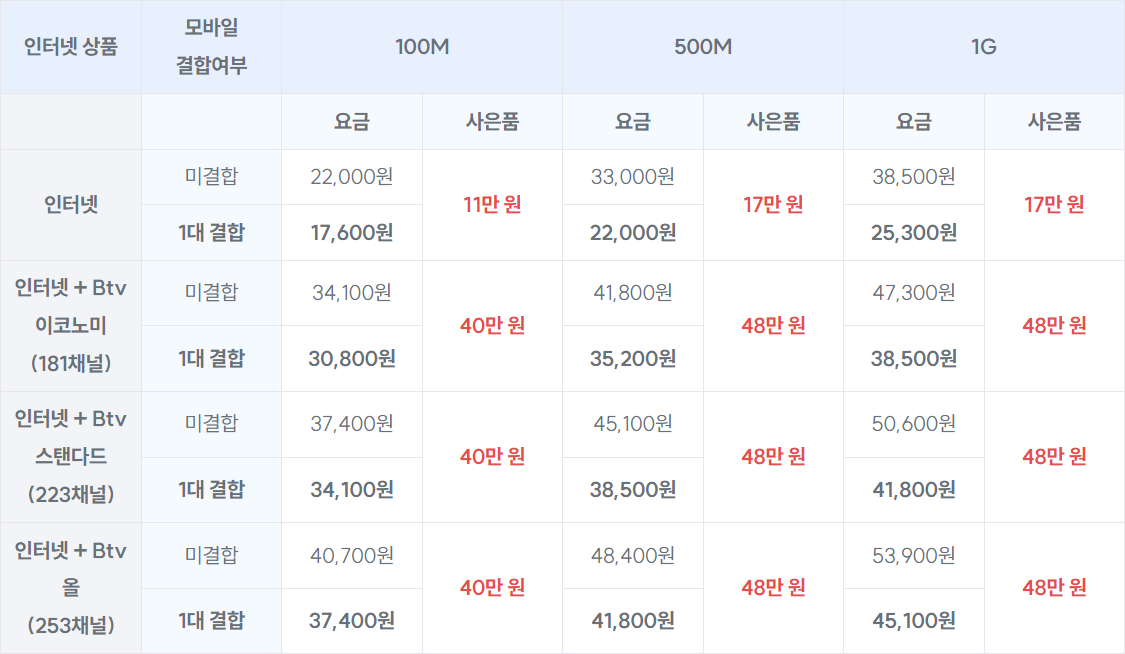This screenshot has width=1125, height=654.
Task: Click the 모바일 결합여부 header cell
Action: (211, 47)
